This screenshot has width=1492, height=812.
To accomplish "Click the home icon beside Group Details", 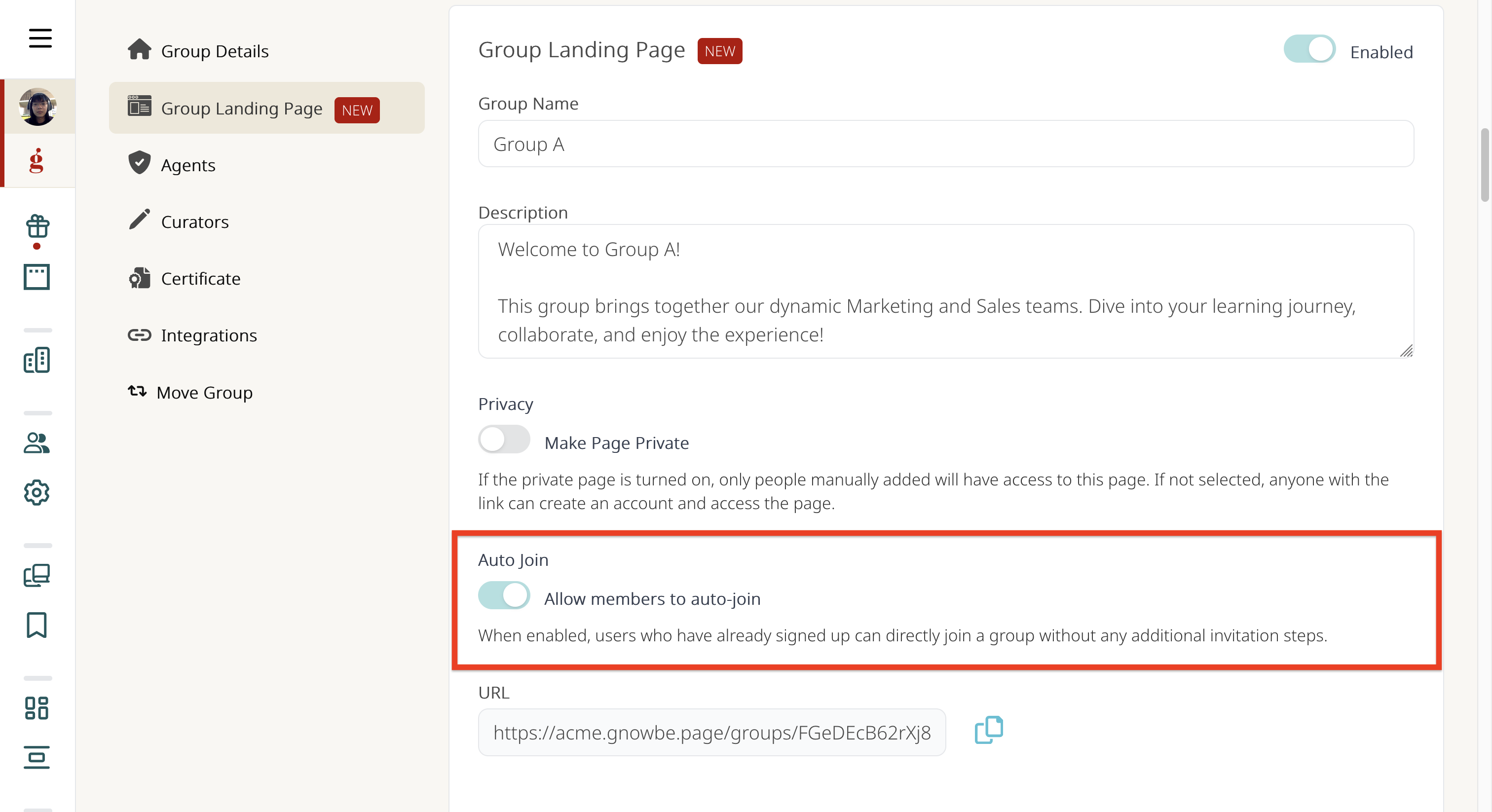I will [x=140, y=49].
